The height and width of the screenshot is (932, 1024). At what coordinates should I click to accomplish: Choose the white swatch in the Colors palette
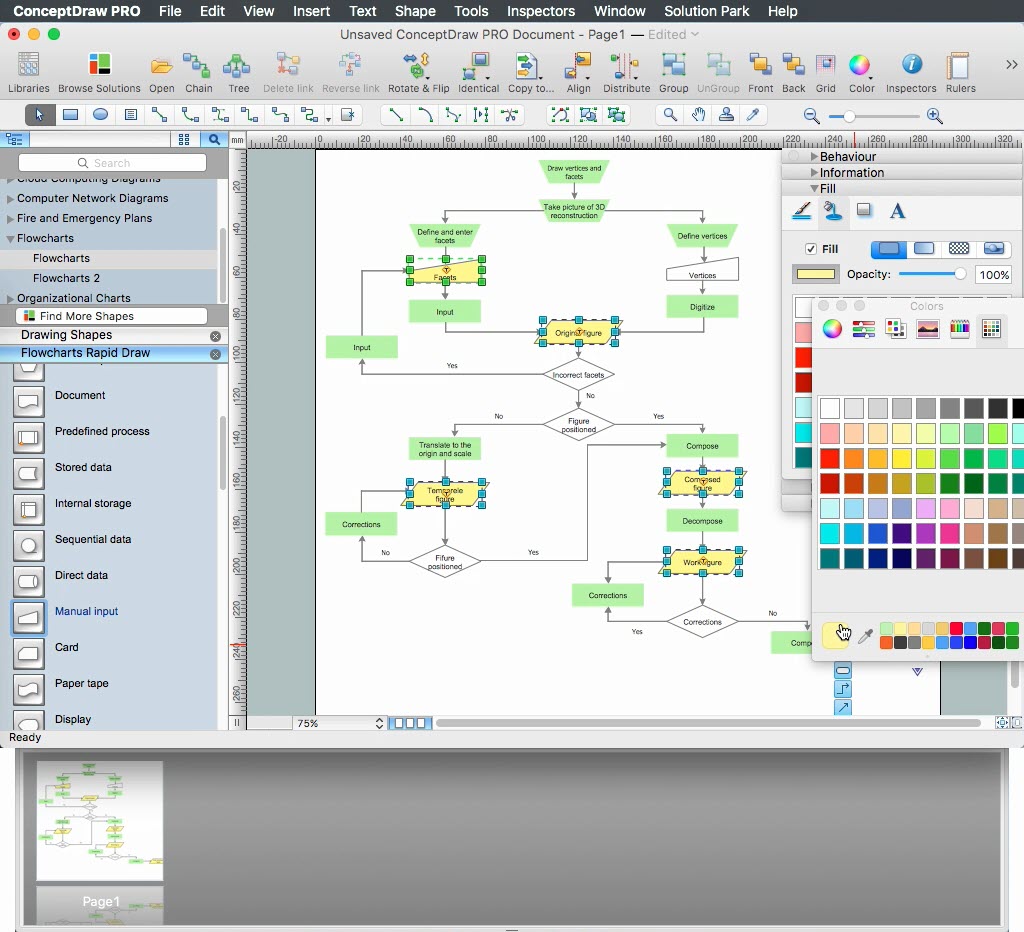[829, 408]
